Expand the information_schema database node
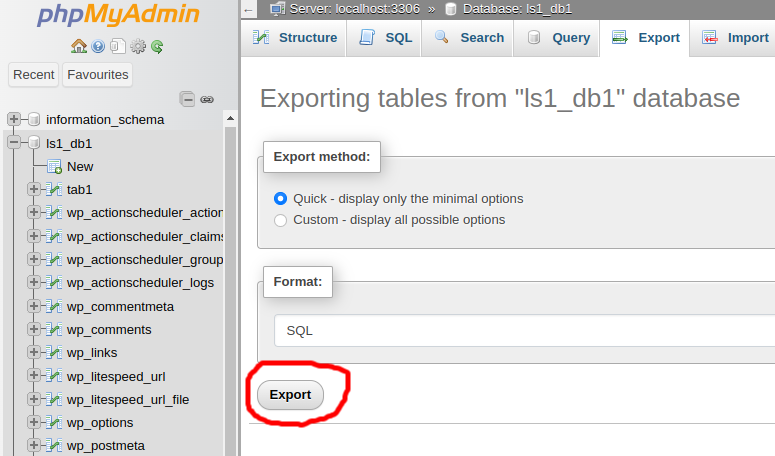 [14, 120]
